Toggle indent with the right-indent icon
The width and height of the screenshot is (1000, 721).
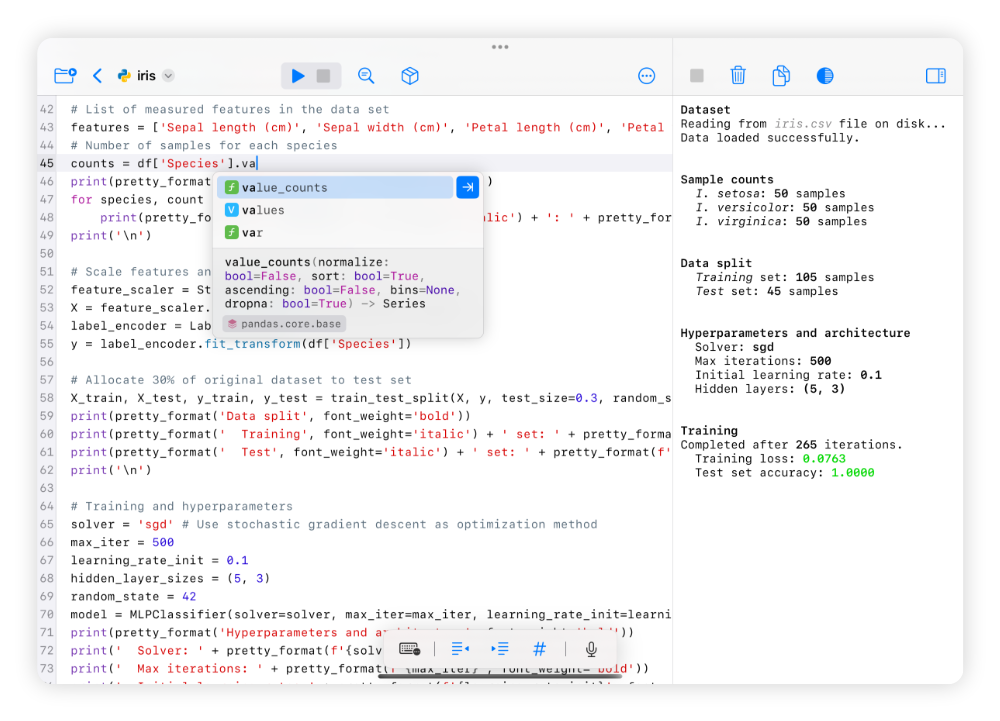(499, 648)
